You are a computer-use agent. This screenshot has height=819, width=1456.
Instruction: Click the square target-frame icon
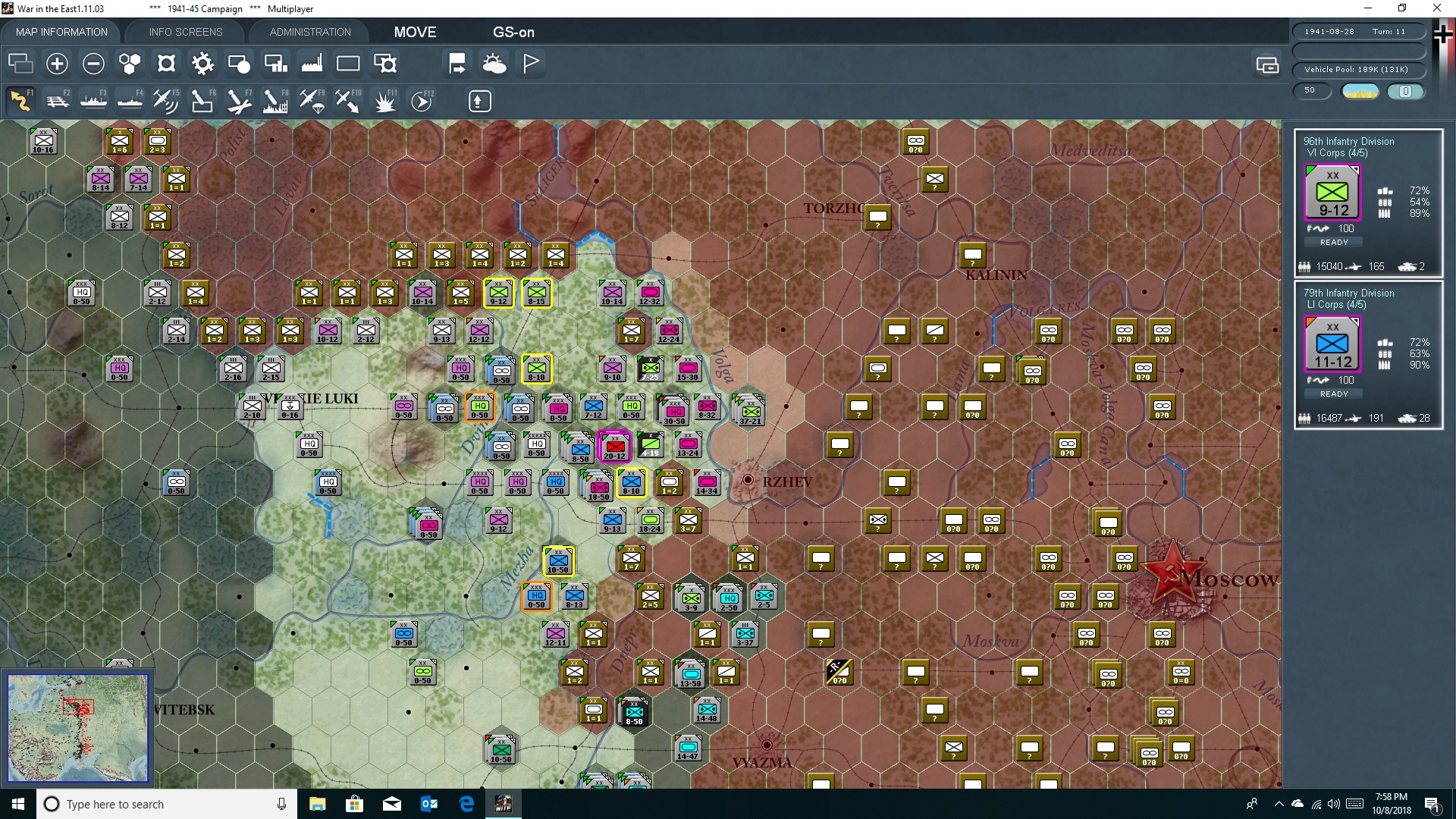point(166,64)
